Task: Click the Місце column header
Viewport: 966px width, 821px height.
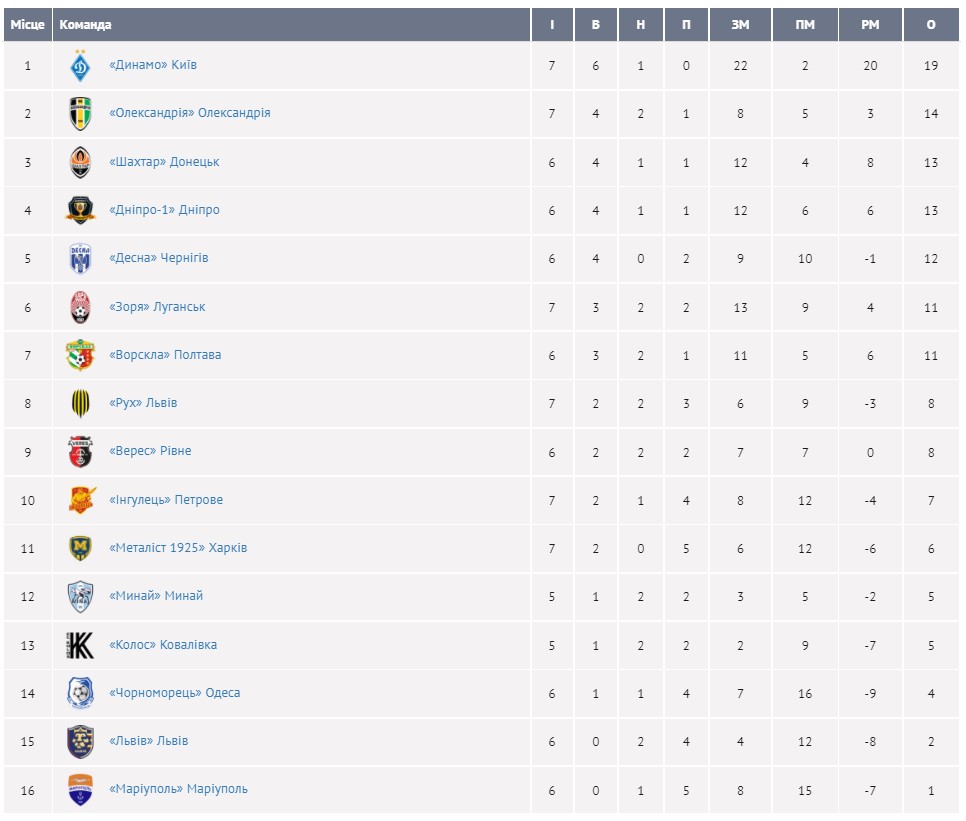Action: pyautogui.click(x=28, y=25)
